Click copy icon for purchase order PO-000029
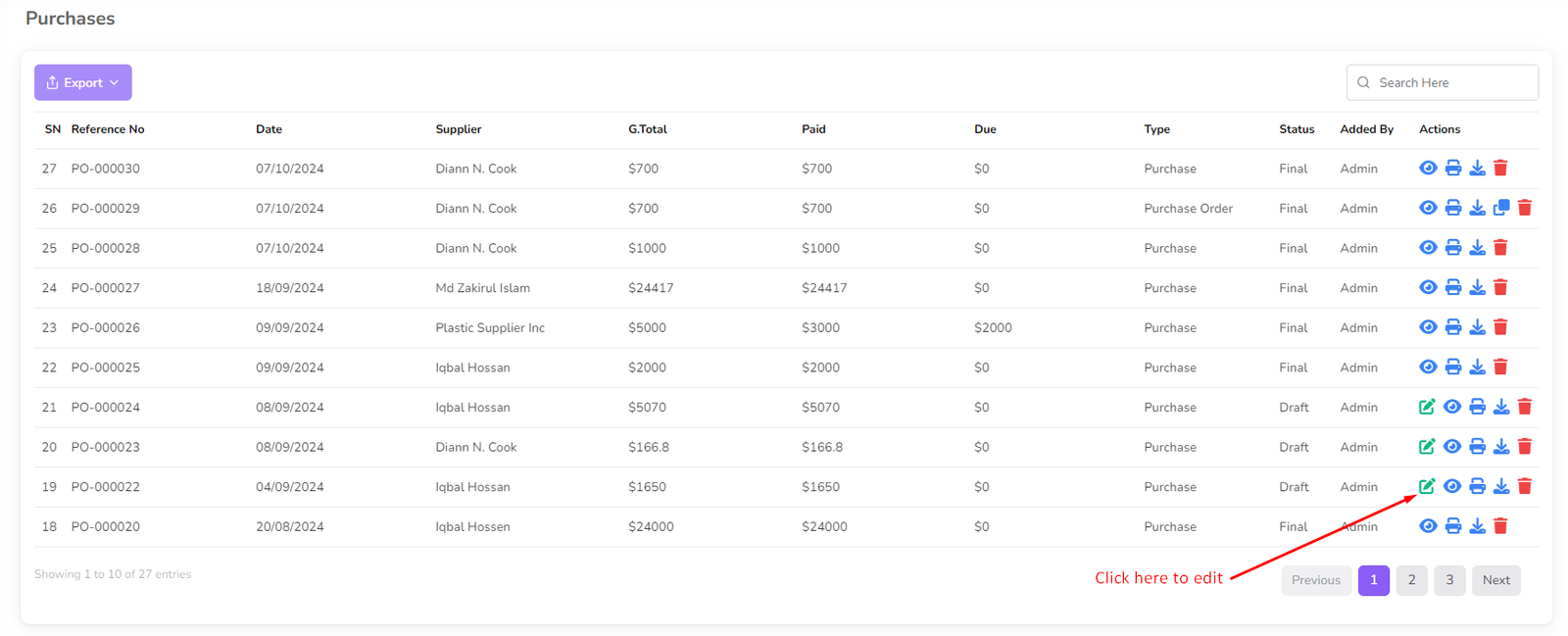Image resolution: width=1568 pixels, height=636 pixels. (1501, 208)
